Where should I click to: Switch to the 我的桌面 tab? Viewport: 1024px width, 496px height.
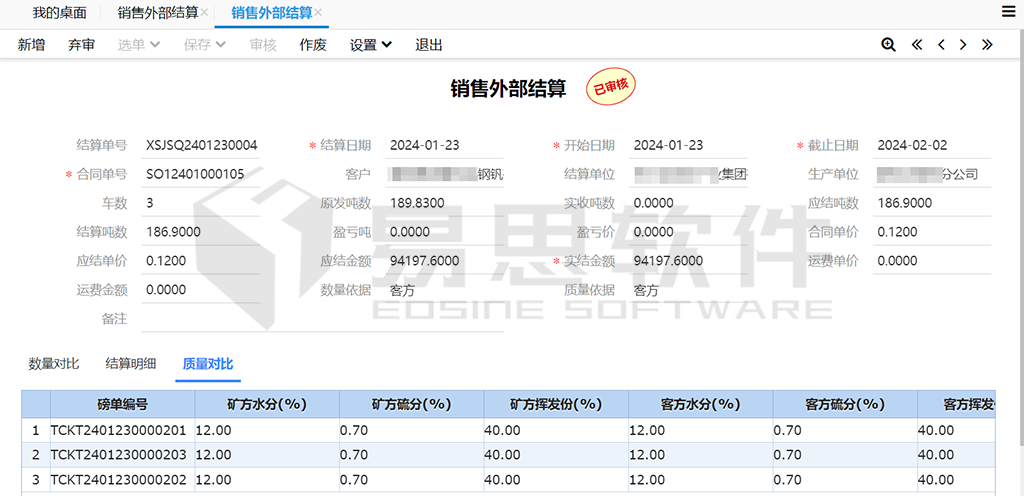[x=59, y=13]
